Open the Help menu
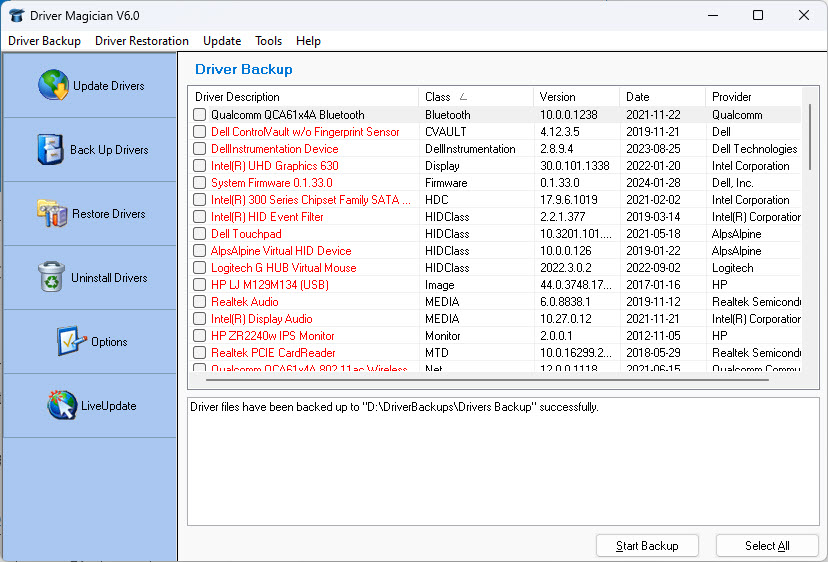The image size is (828, 562). [308, 41]
